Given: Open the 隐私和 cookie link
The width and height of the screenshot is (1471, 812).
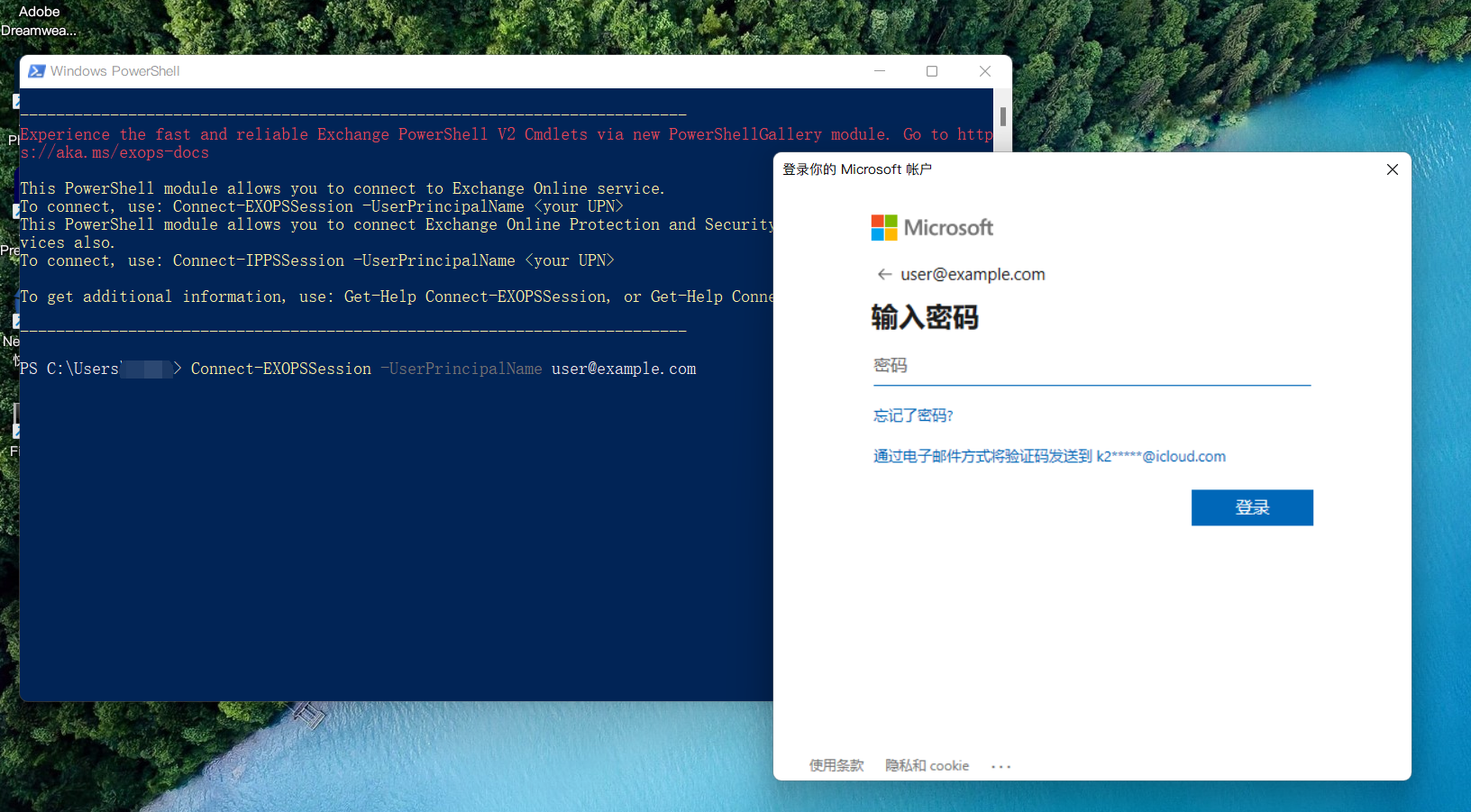Looking at the screenshot, I should tap(927, 765).
